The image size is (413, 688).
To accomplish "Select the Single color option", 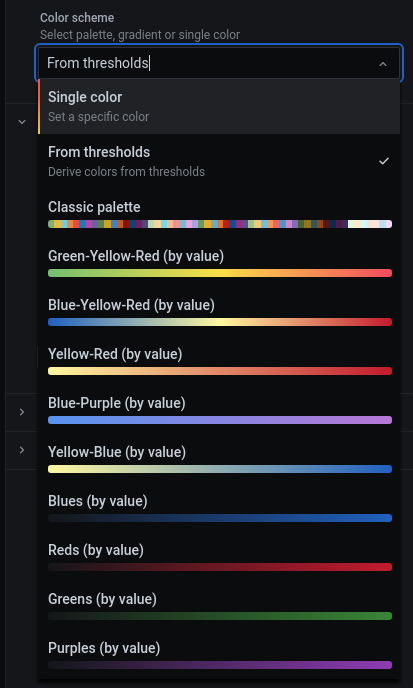I will coord(219,107).
